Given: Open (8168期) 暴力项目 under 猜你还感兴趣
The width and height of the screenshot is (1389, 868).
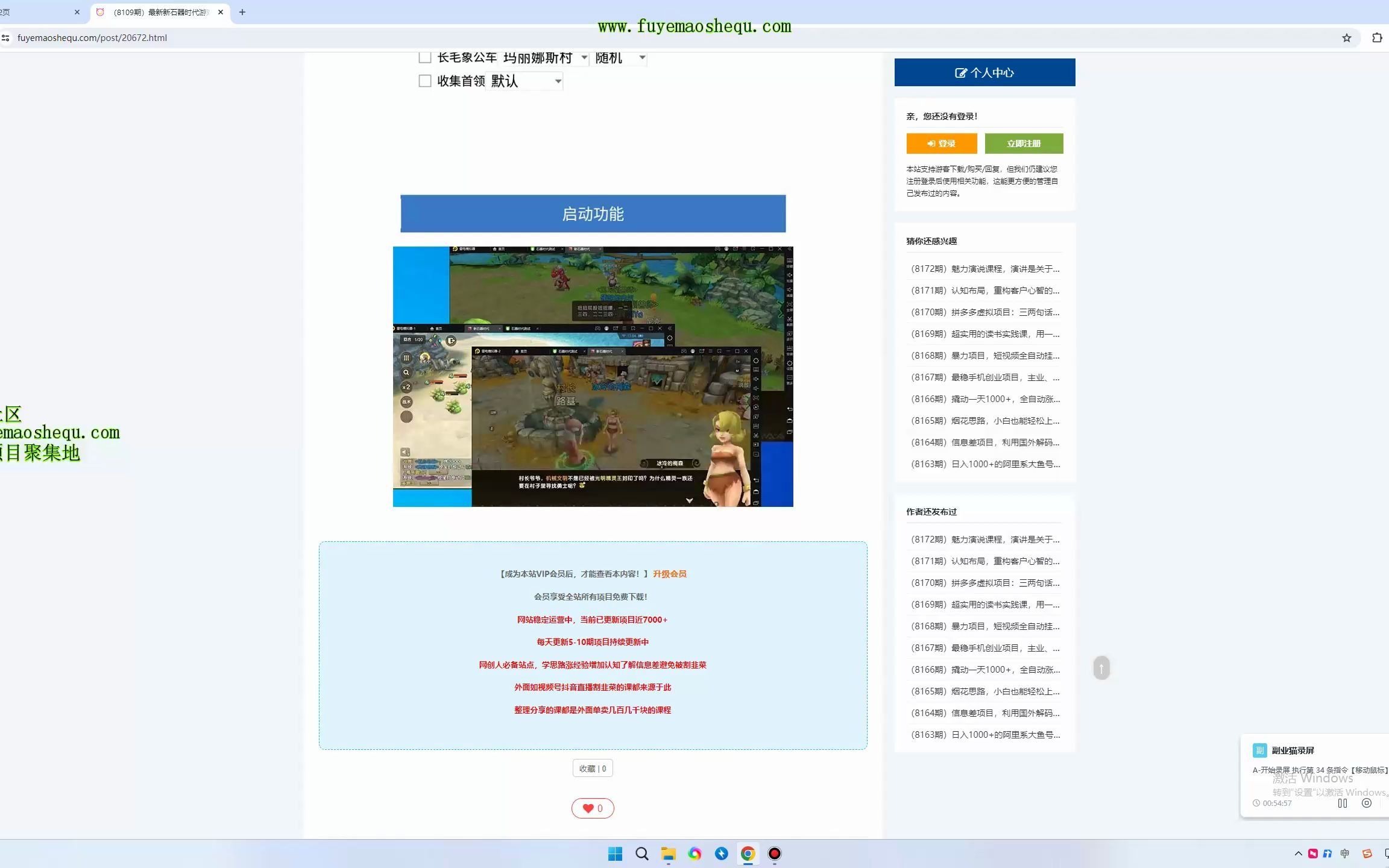Looking at the screenshot, I should click(x=985, y=356).
